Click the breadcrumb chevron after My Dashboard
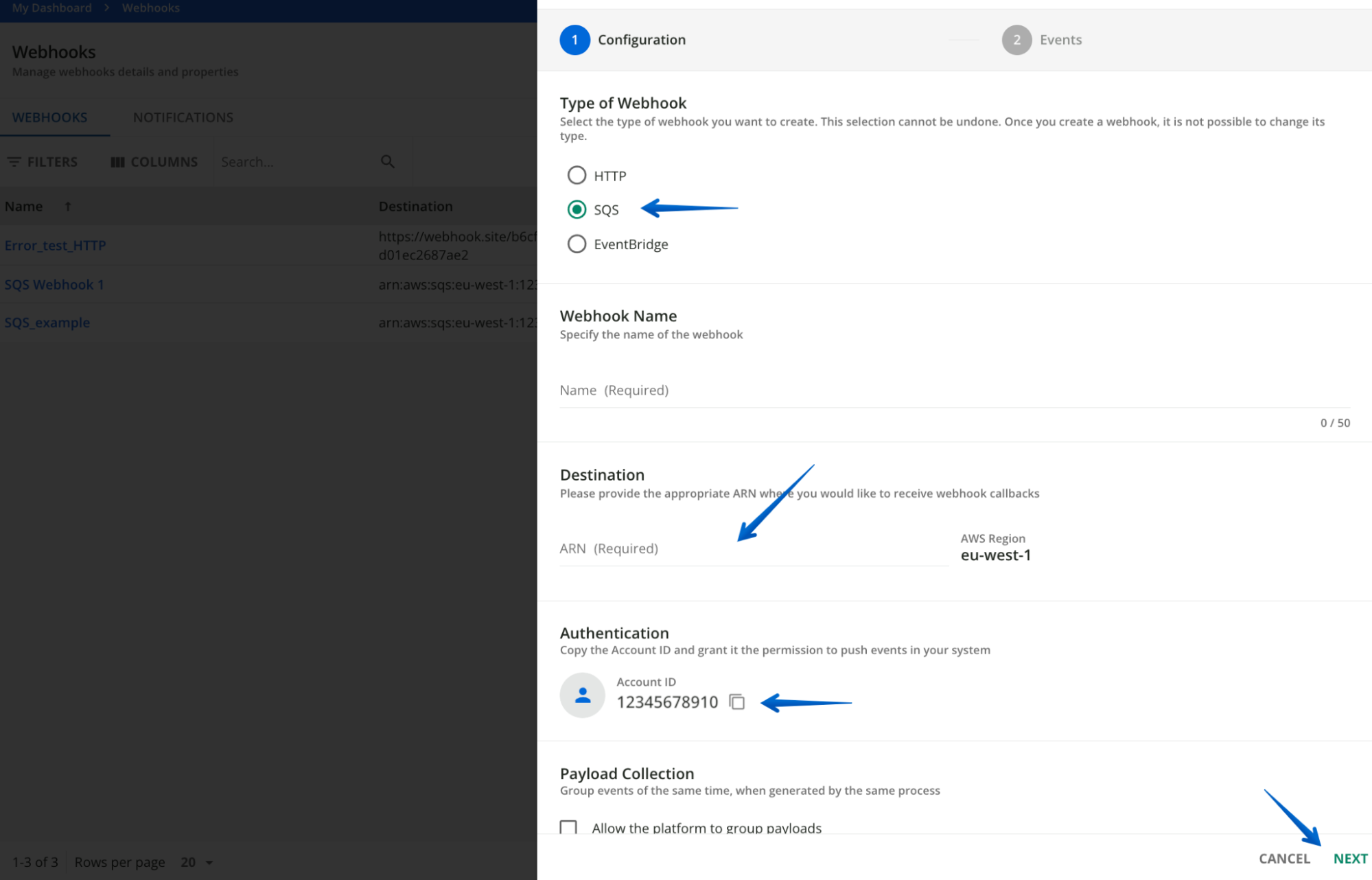 click(106, 8)
